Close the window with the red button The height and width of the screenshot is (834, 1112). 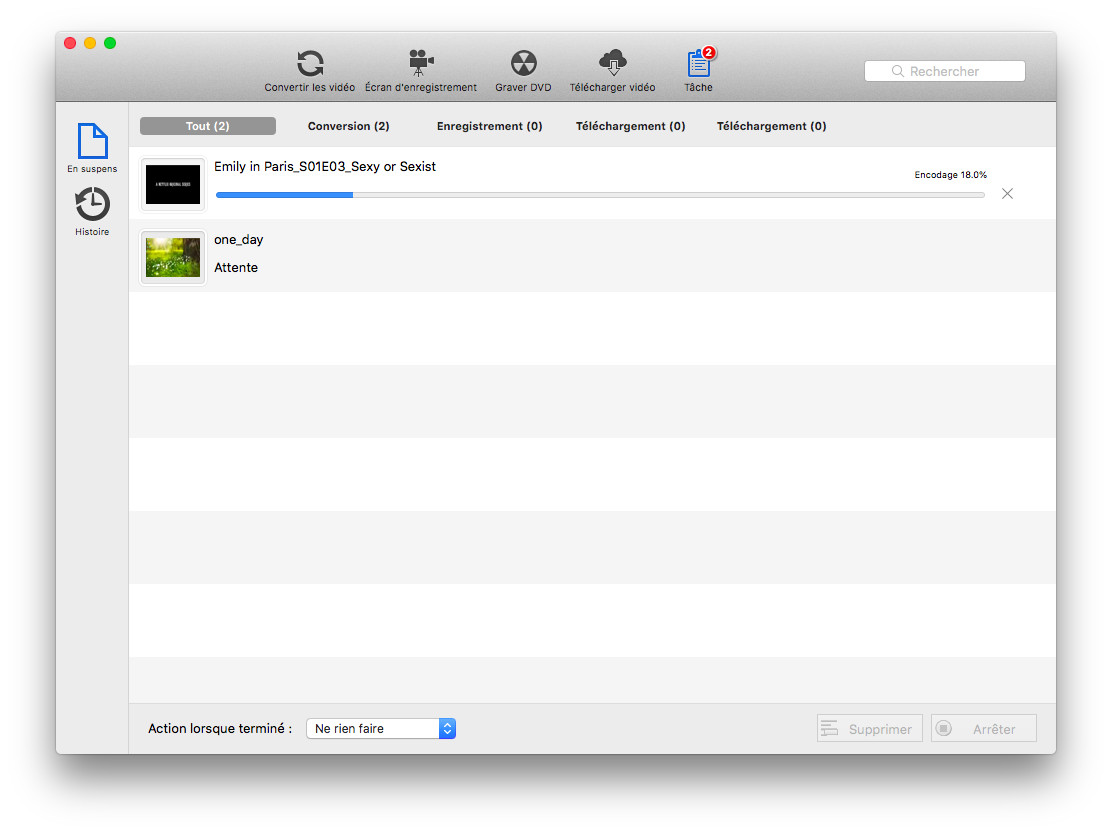[70, 43]
